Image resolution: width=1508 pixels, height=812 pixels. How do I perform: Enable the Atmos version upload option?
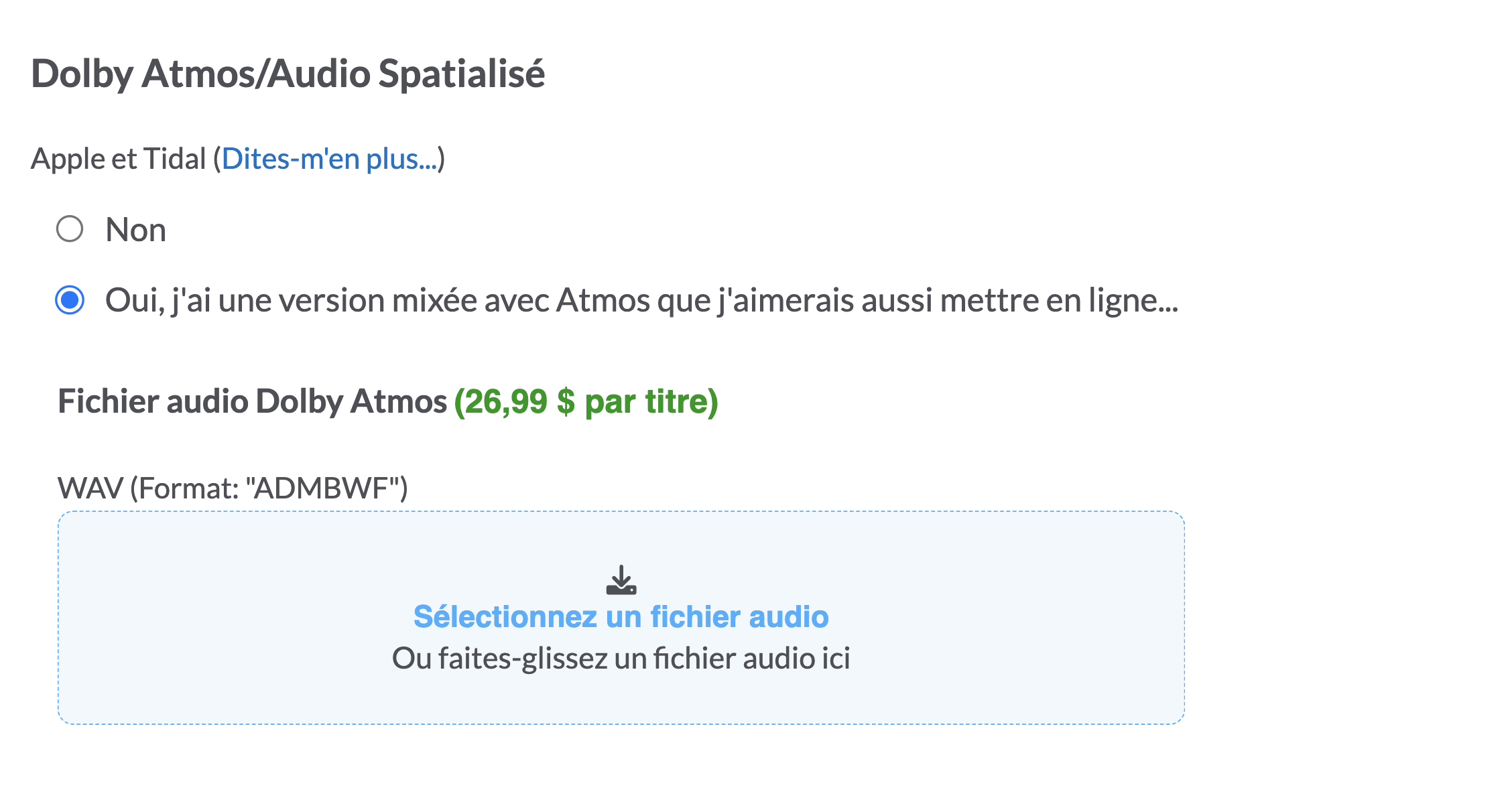70,299
